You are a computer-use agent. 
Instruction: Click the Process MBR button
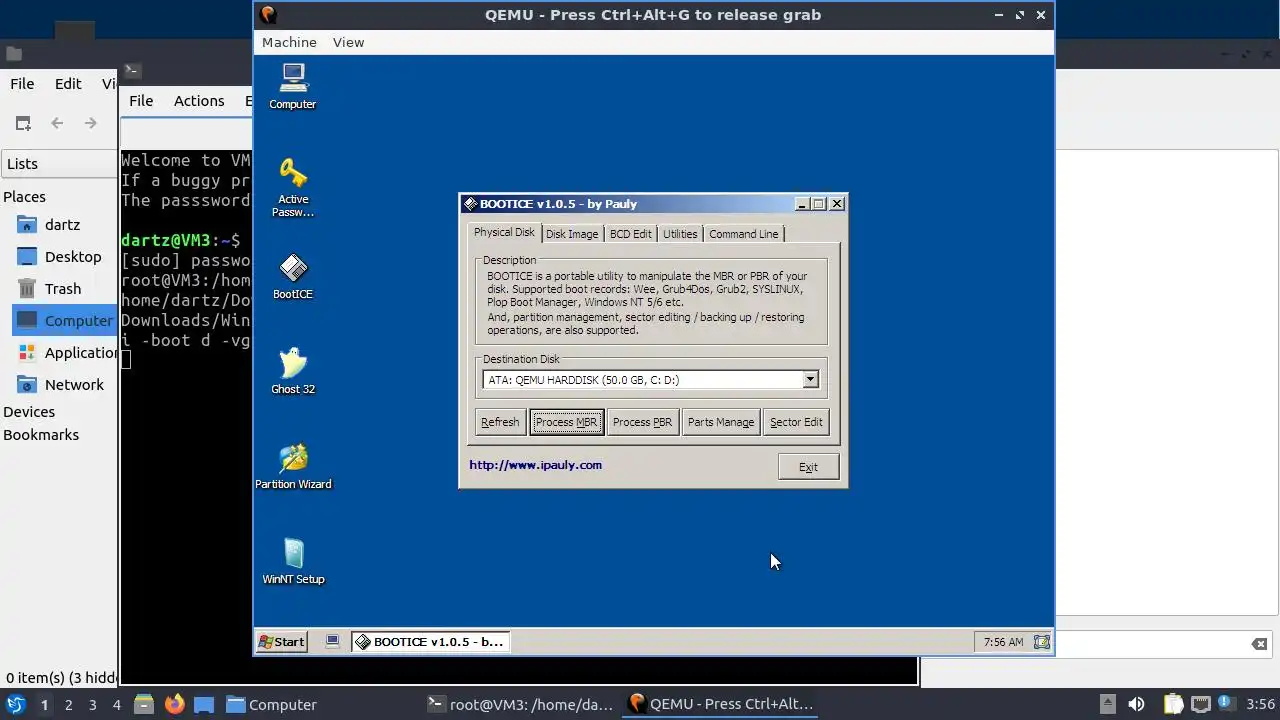click(x=566, y=422)
